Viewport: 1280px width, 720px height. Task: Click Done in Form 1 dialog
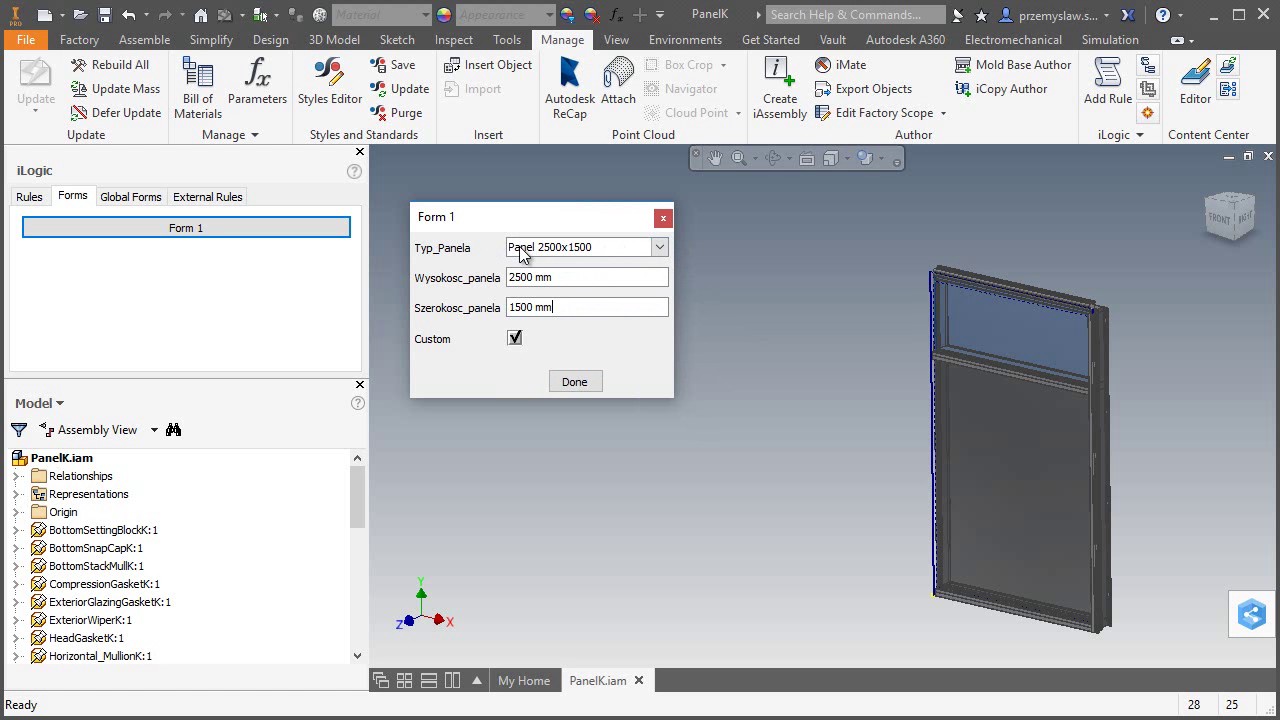(x=575, y=381)
